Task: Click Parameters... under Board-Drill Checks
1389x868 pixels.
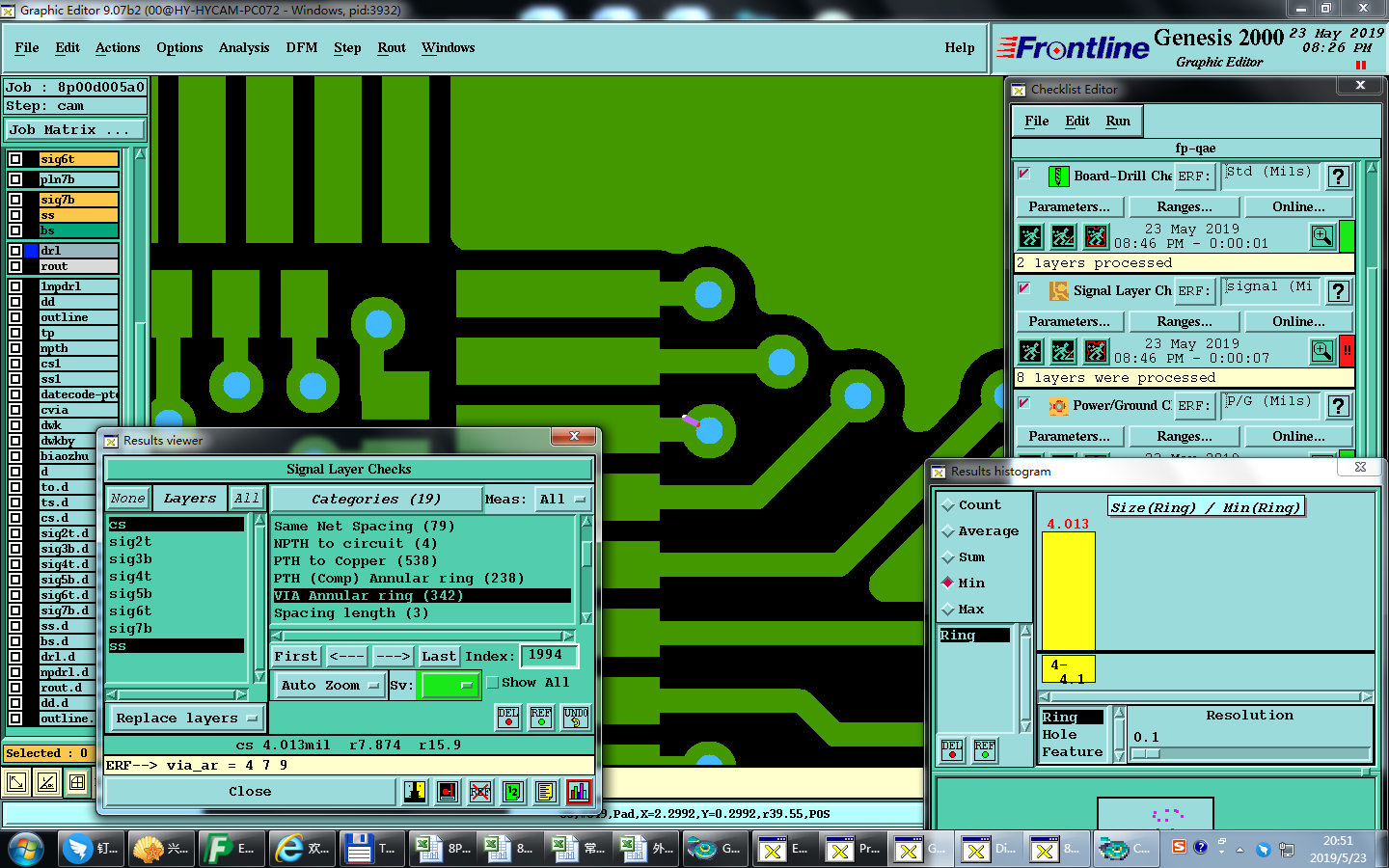Action: point(1069,206)
